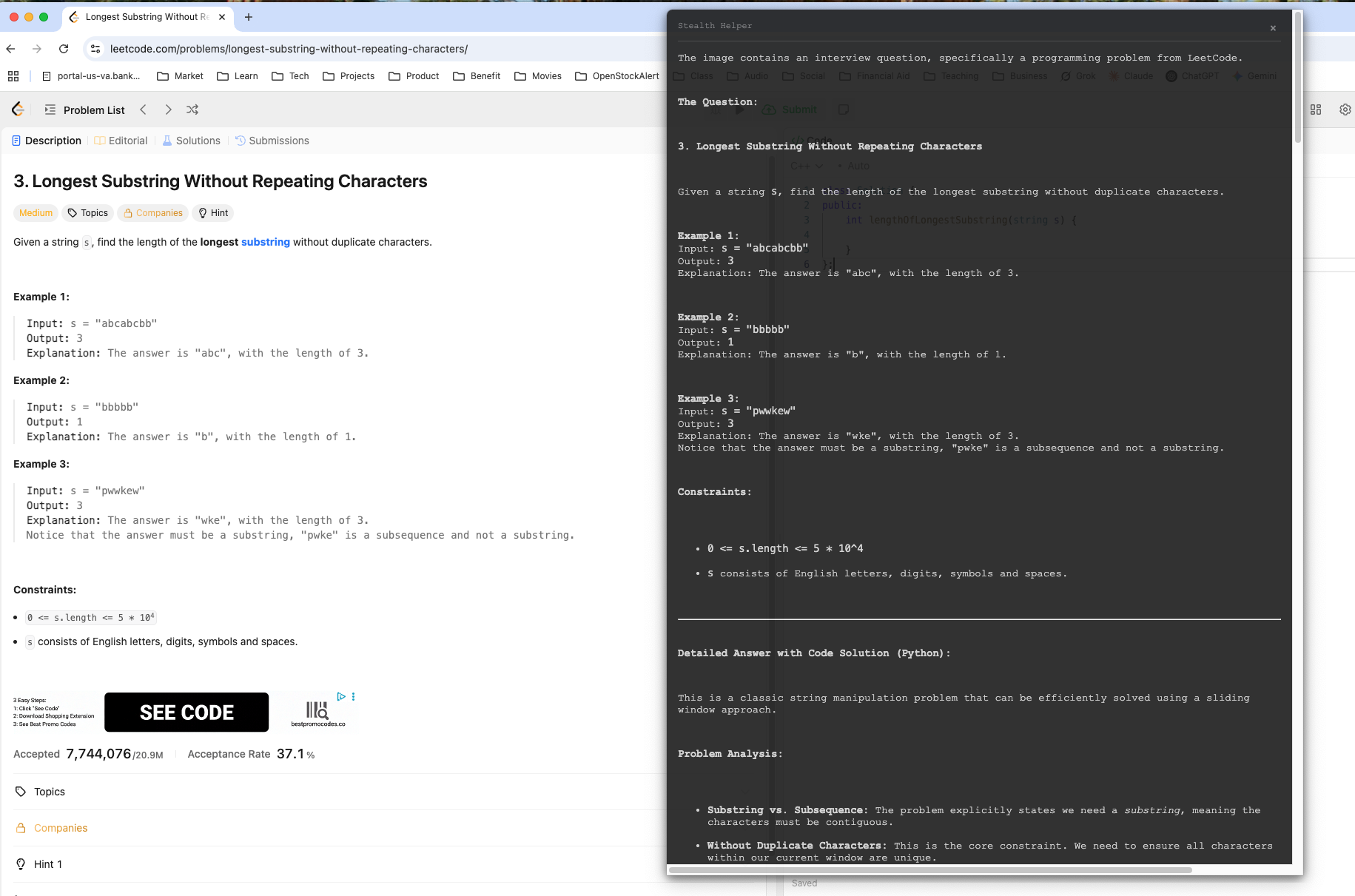Focus the leetcode.com address bar URL
The width and height of the screenshot is (1355, 896).
(x=289, y=49)
